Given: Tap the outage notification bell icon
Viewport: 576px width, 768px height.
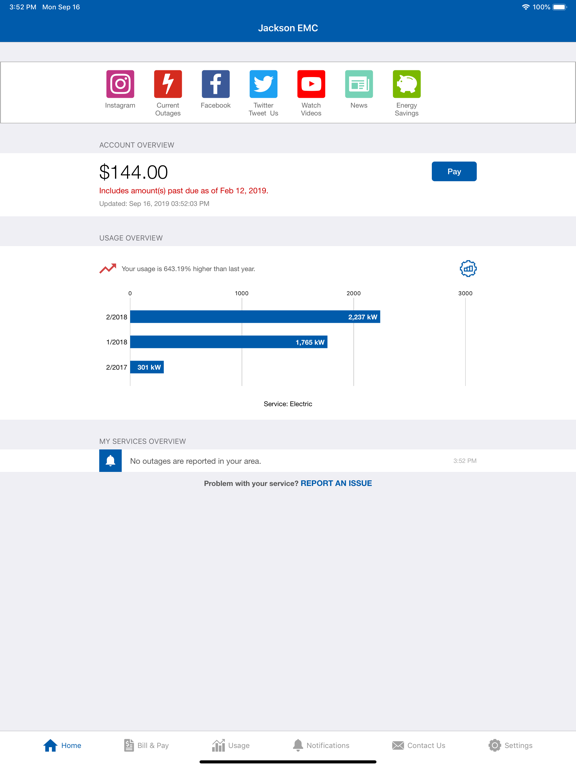Looking at the screenshot, I should pyautogui.click(x=111, y=461).
